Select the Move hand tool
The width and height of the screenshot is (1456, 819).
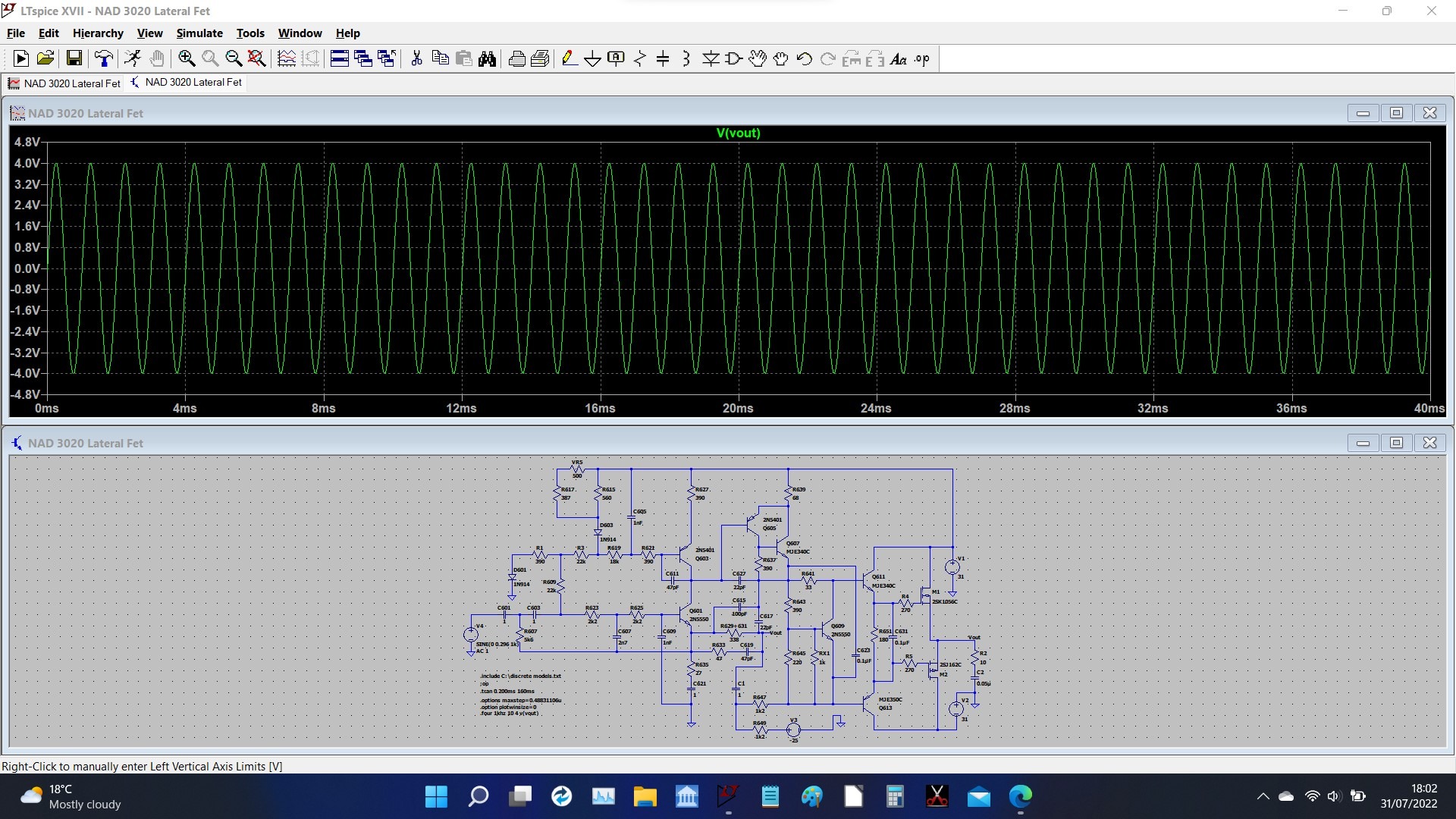[758, 58]
